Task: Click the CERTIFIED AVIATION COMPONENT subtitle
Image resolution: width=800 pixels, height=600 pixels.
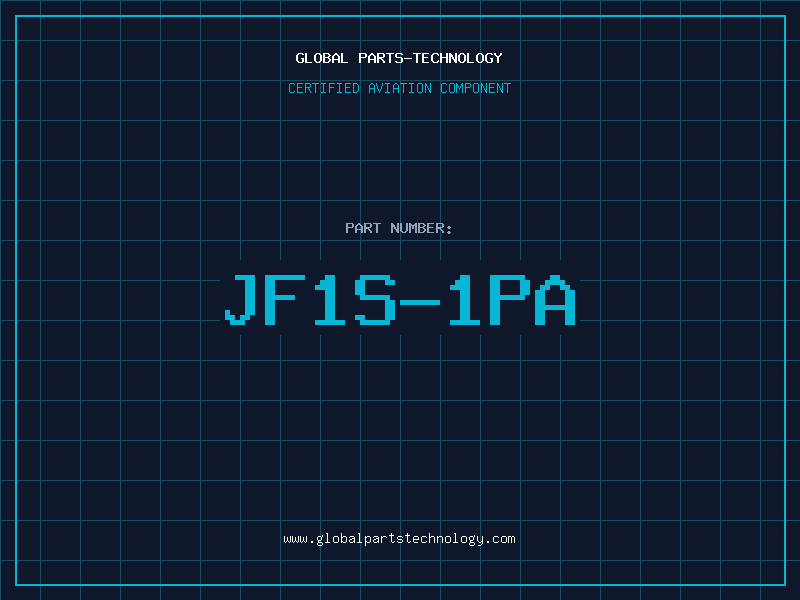Action: tap(399, 88)
